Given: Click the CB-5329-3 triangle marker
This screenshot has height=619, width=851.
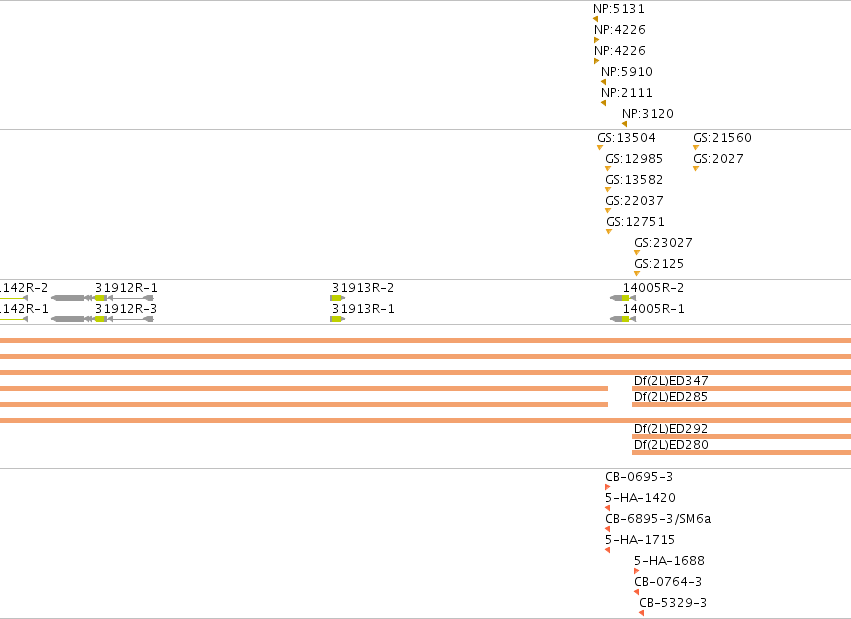Looking at the screenshot, I should 642,613.
